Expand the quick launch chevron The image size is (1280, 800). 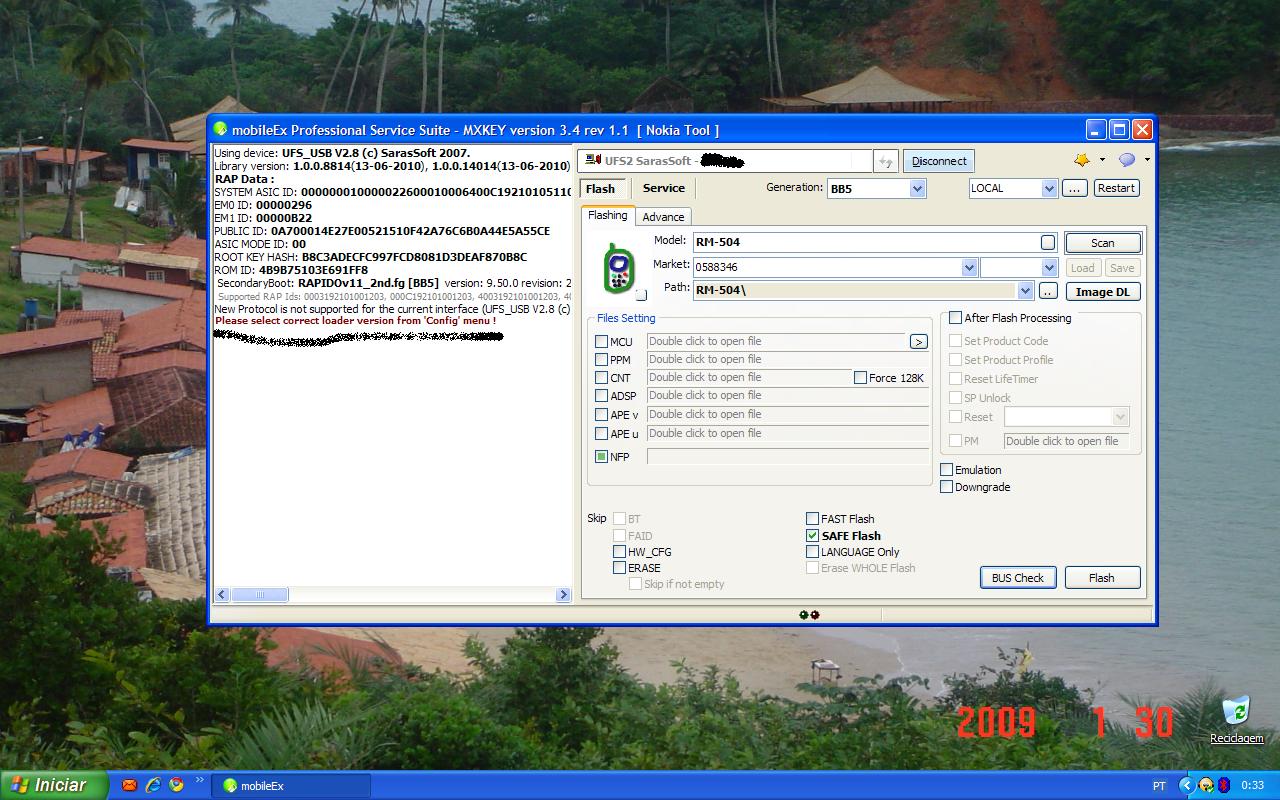[199, 780]
